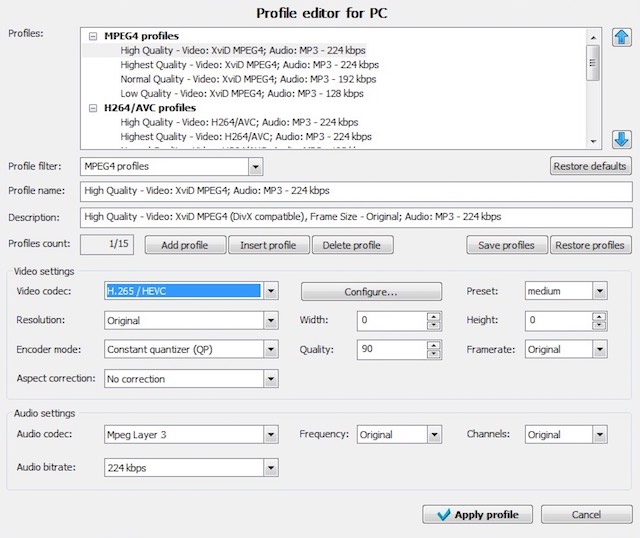Open the Framerate dropdown

(x=600, y=349)
